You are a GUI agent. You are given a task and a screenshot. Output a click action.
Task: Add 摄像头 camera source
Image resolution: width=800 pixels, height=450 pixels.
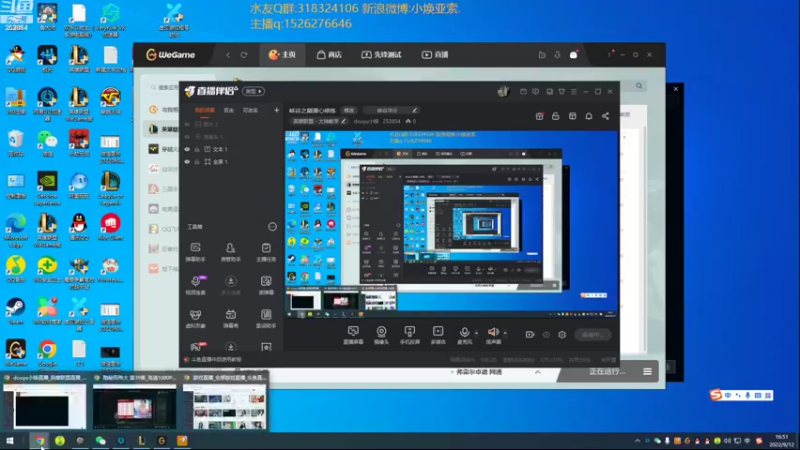(381, 335)
